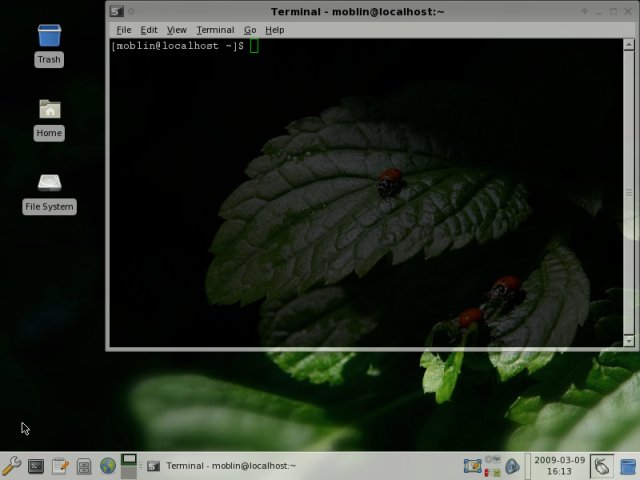Open the View menu in Terminal
The height and width of the screenshot is (480, 640).
177,30
